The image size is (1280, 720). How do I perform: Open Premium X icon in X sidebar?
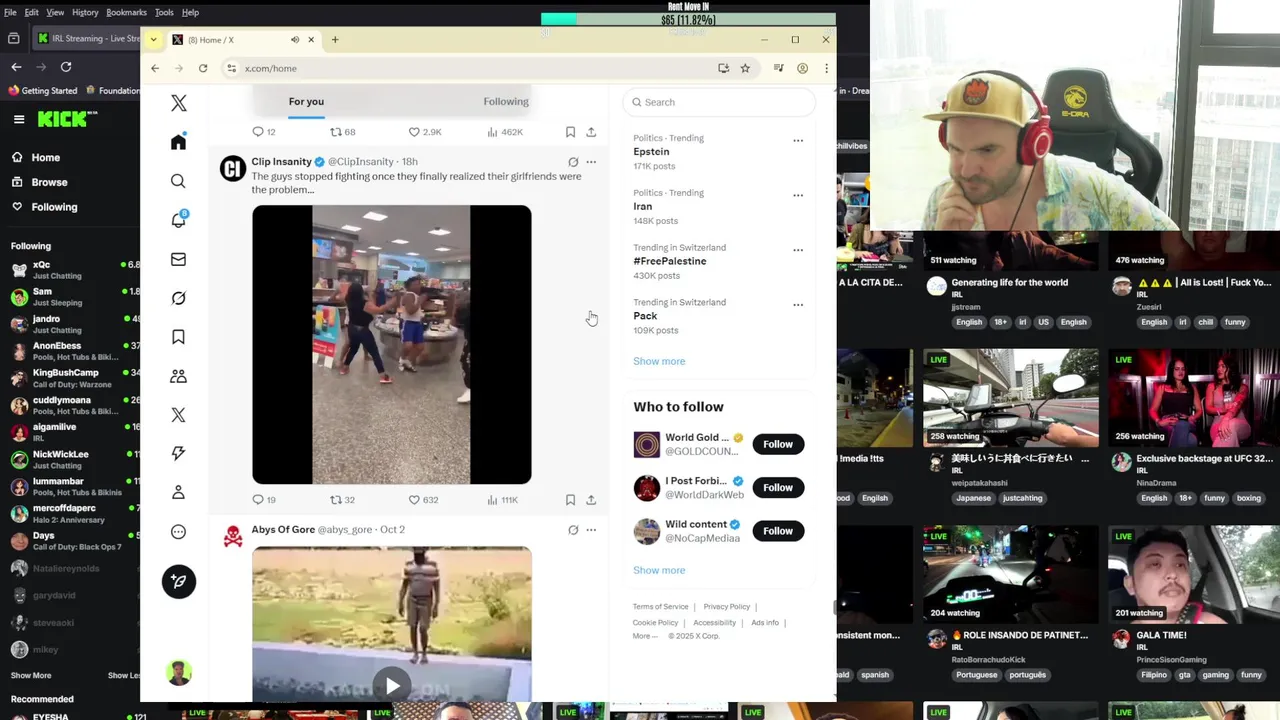click(x=178, y=415)
